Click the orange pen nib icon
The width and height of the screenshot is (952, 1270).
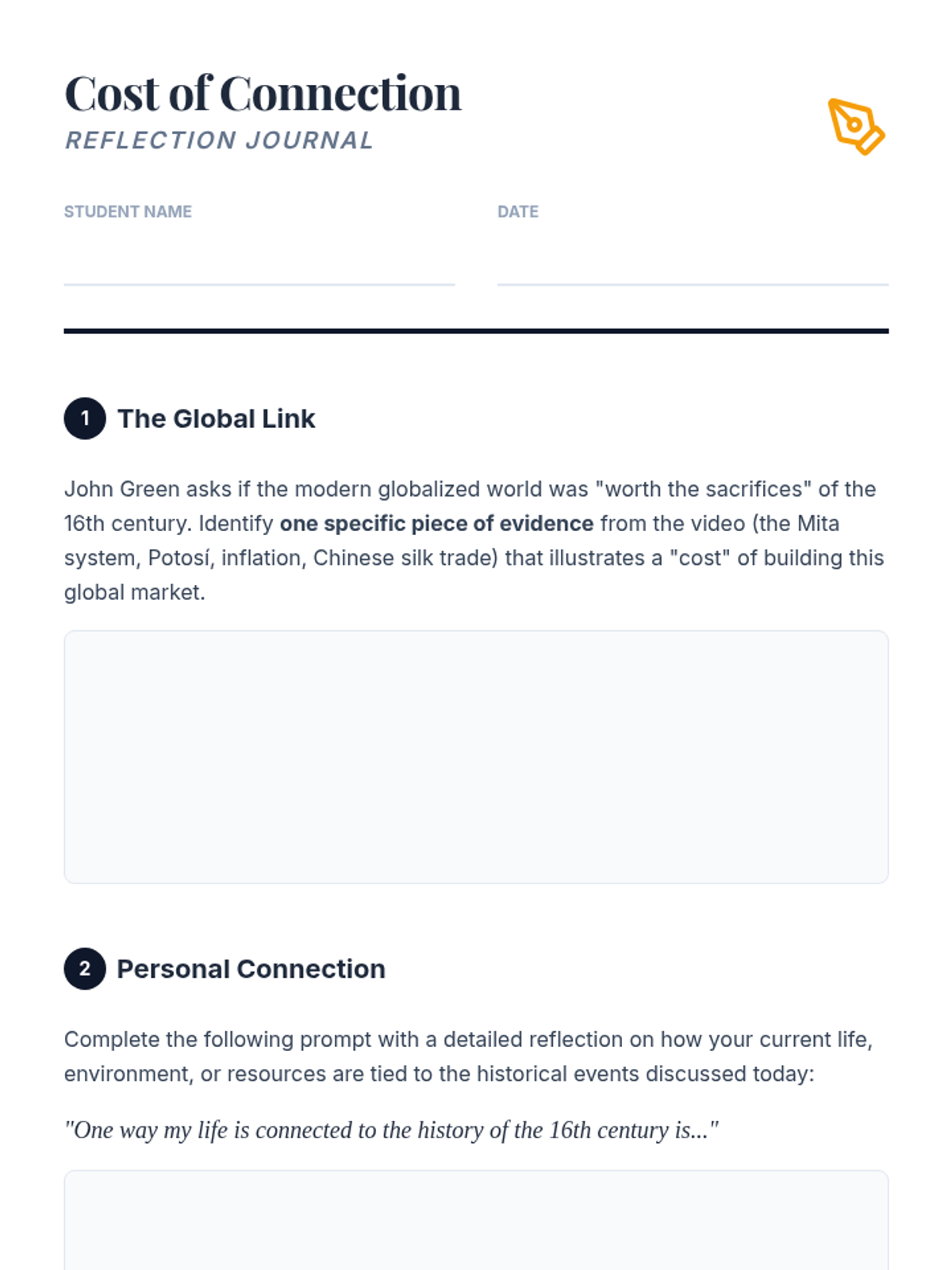pos(857,126)
